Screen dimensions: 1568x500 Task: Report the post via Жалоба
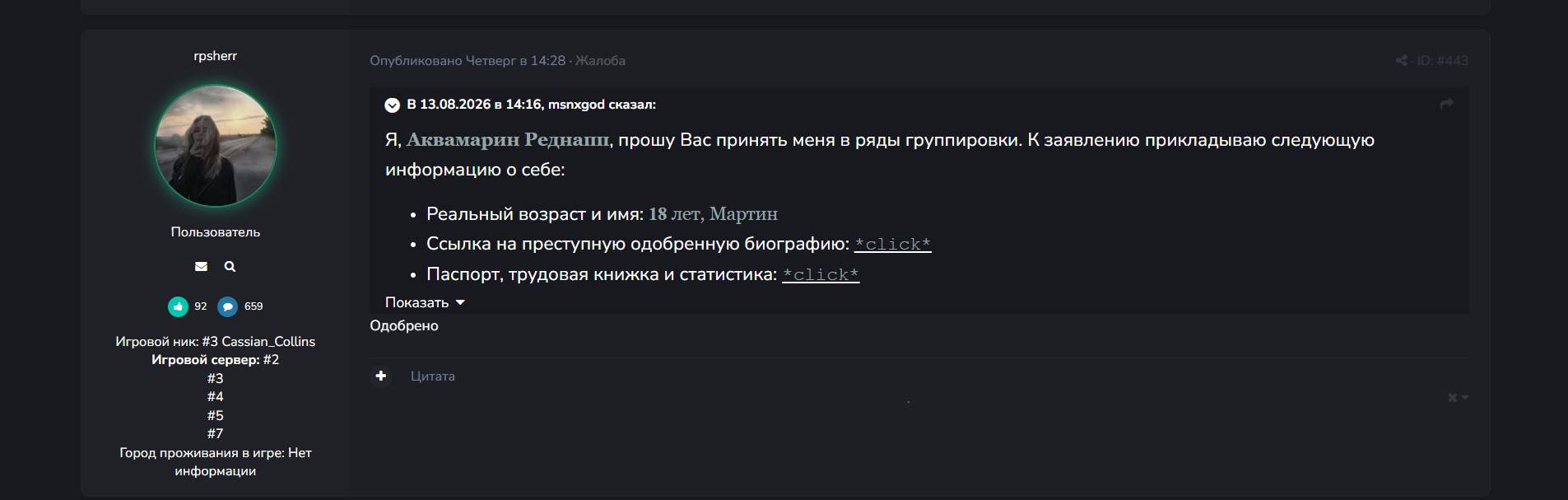(600, 60)
